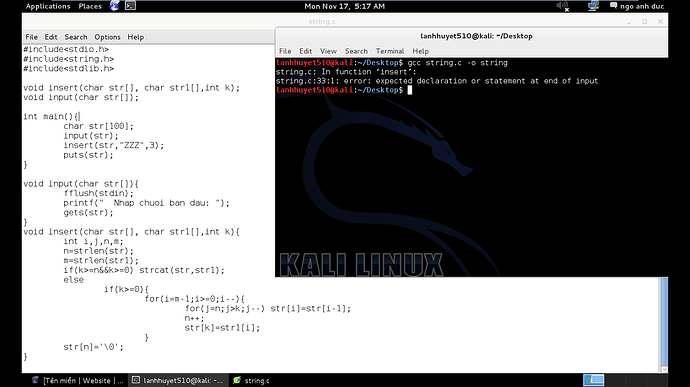Viewport: 690px width, 387px height.
Task: Minimize the string.c editor window
Action: 629,22
